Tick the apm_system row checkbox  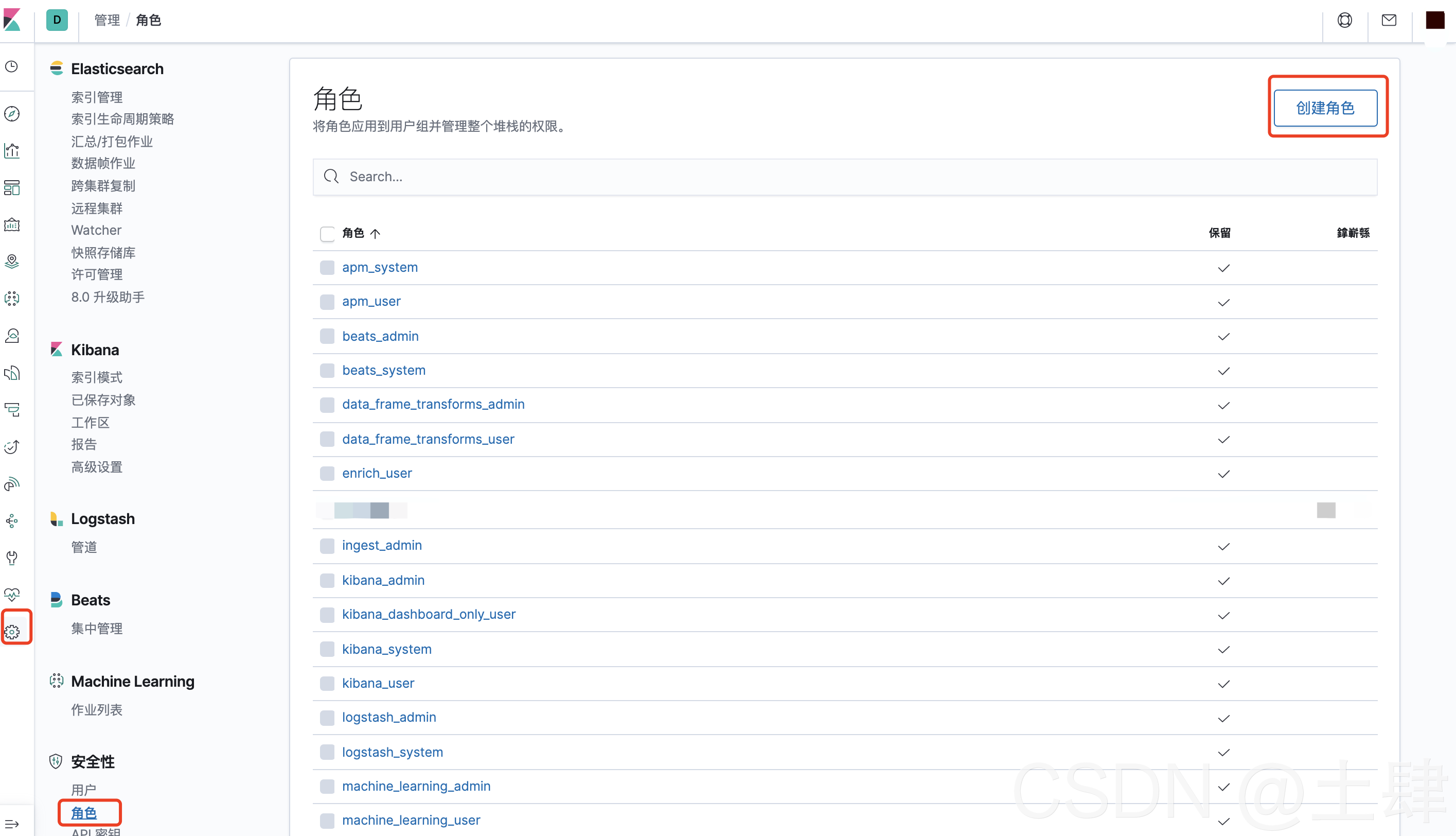click(x=327, y=268)
